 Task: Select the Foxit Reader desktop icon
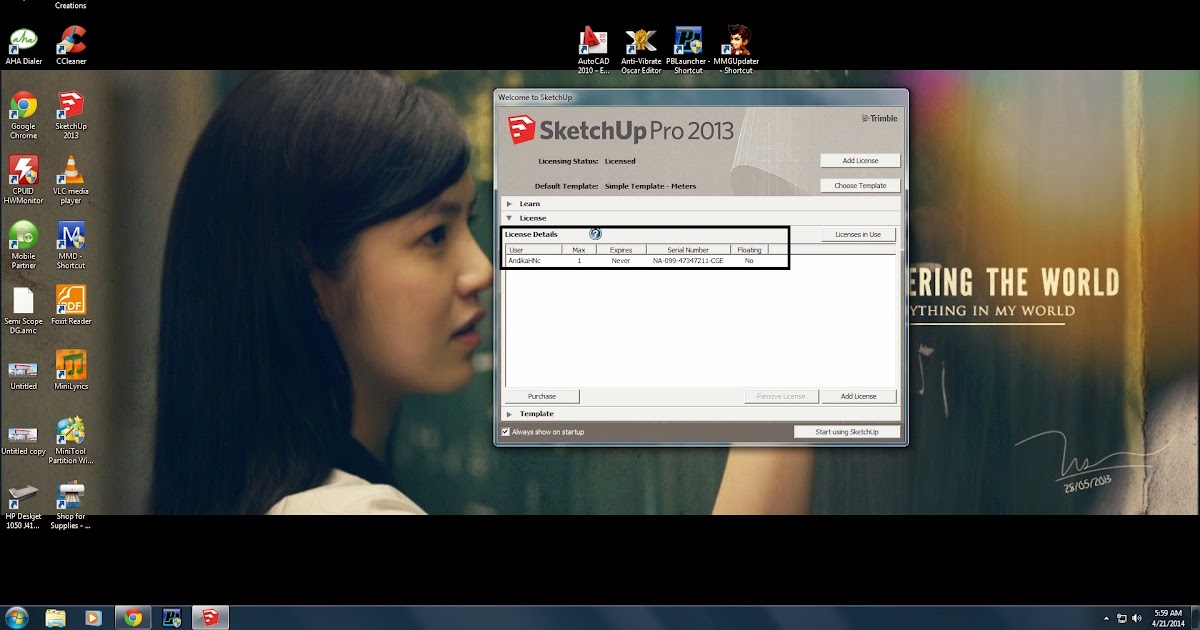coord(71,305)
